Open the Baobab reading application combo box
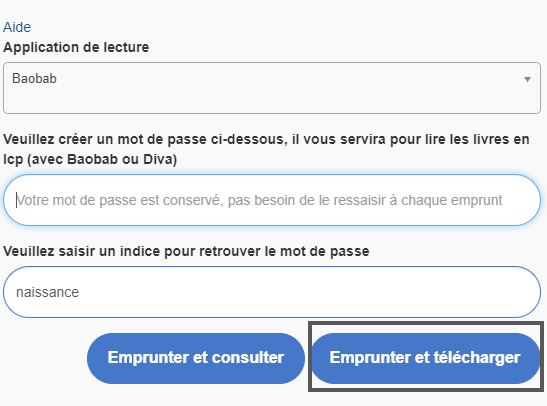This screenshot has height=406, width=547. pos(272,88)
